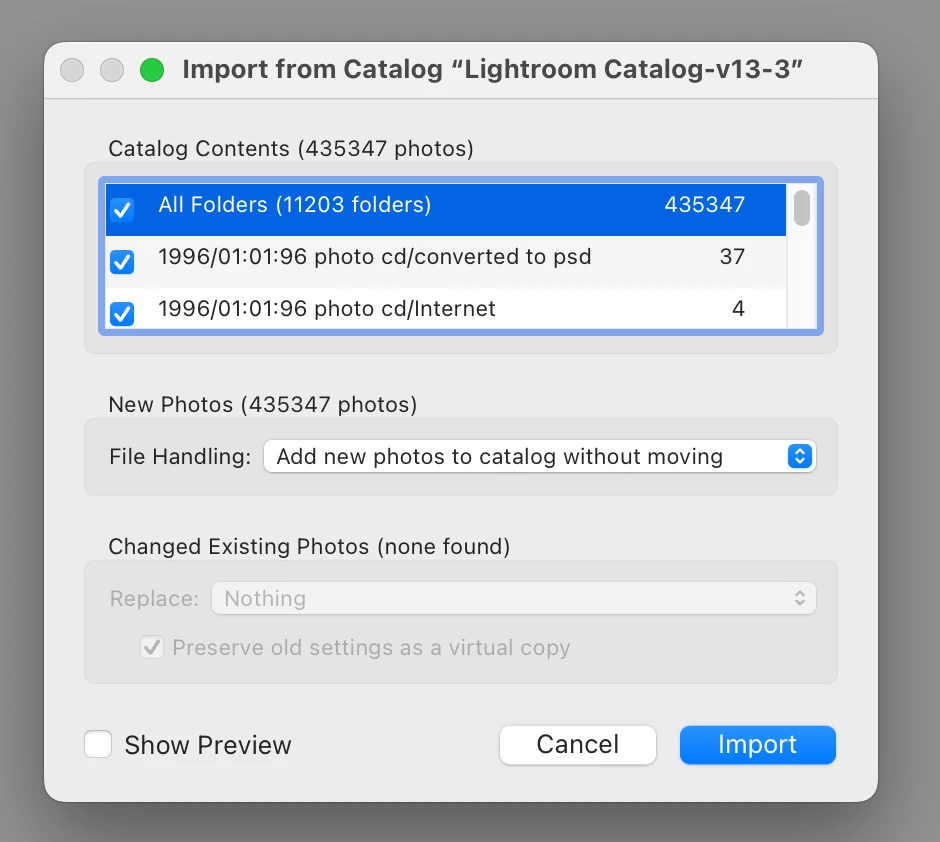Screen dimensions: 940x842
Task: Uncheck the converted to psd folder checkbox
Action: pos(122,262)
